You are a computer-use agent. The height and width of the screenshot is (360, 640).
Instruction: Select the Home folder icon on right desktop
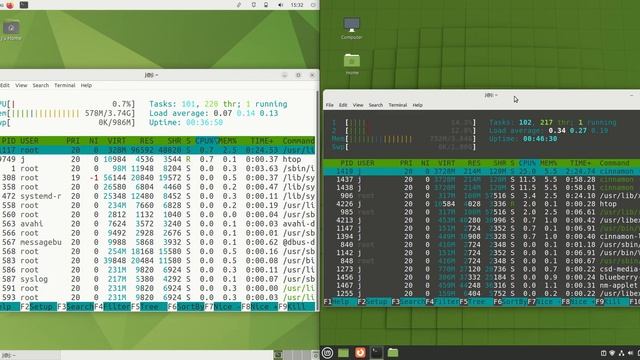[x=352, y=64]
